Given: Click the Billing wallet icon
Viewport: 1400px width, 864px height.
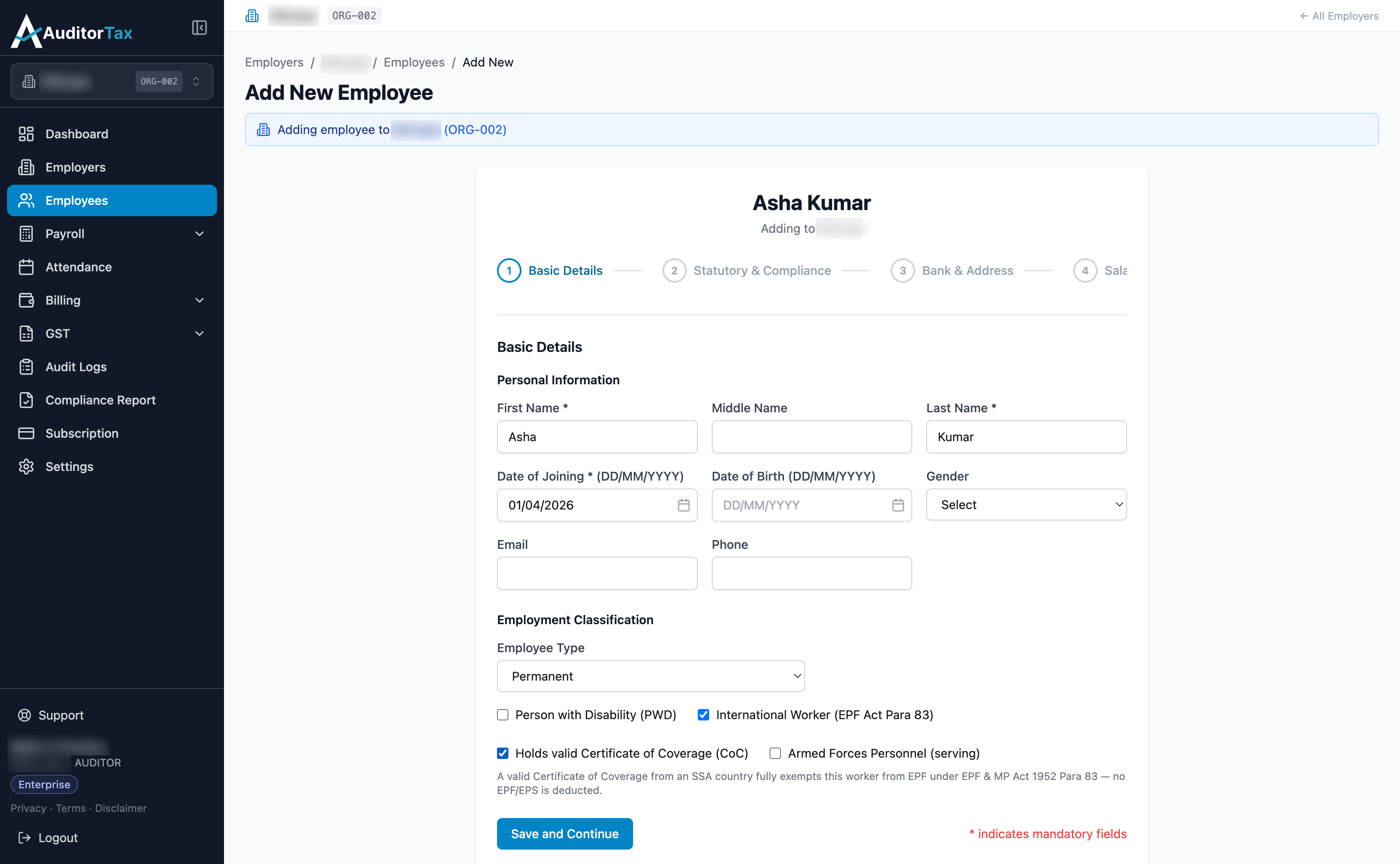Looking at the screenshot, I should (26, 300).
